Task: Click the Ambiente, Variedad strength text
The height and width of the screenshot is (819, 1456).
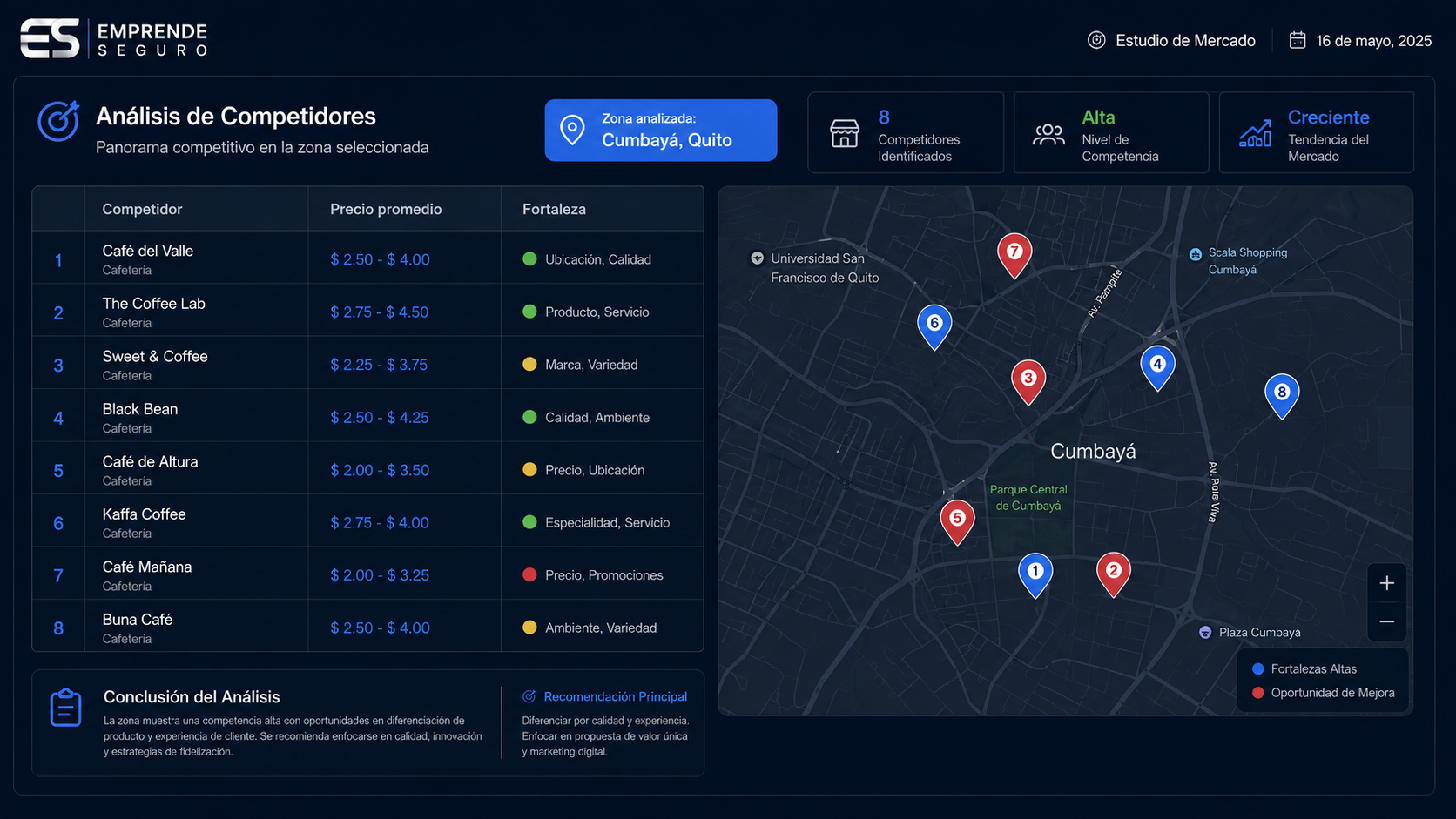Action: (601, 628)
